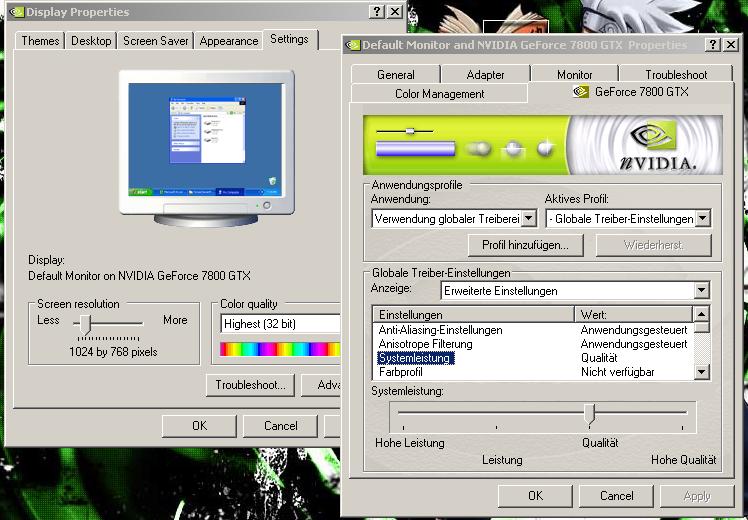The height and width of the screenshot is (520, 748).
Task: Click the Profil hinzufügen button
Action: pyautogui.click(x=525, y=245)
